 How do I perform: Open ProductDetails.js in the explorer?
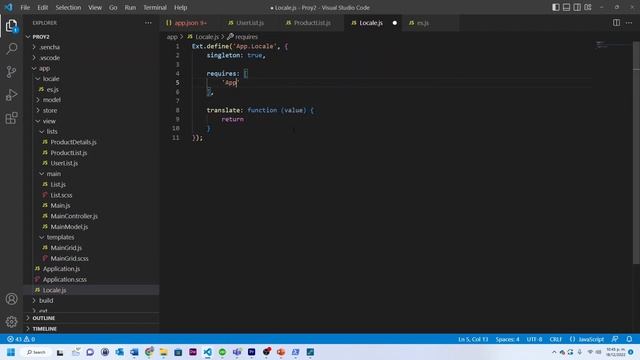click(73, 142)
